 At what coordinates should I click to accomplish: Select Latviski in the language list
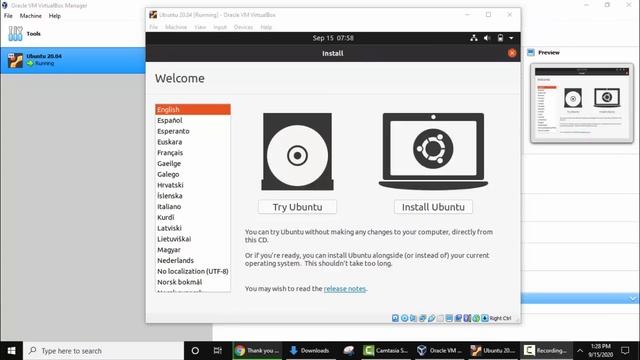coord(193,228)
